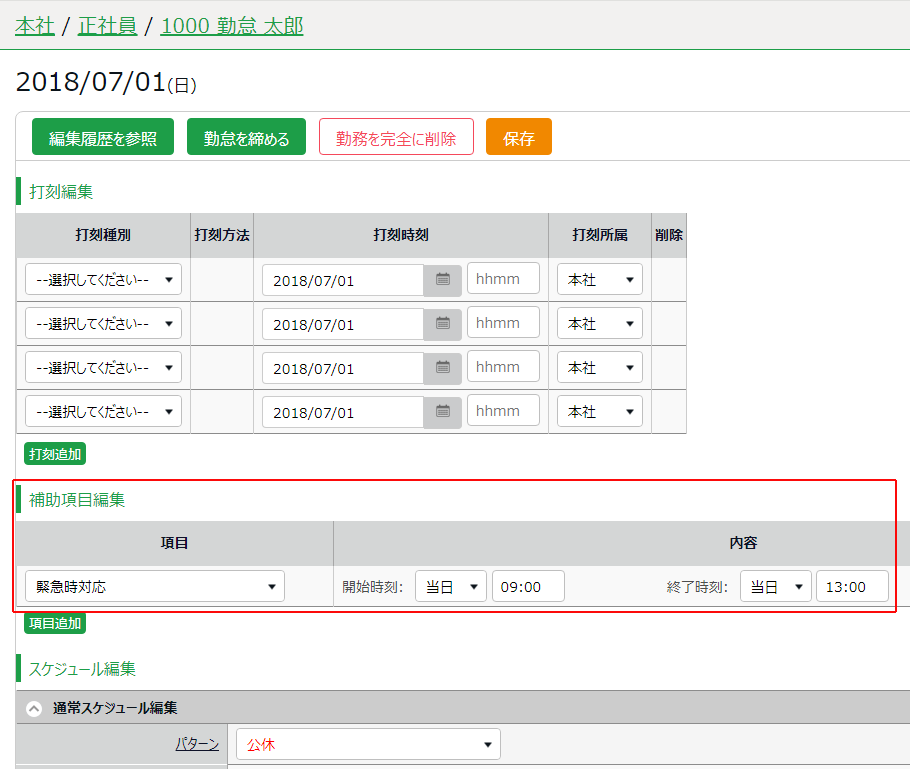Open third row 打刻種別 dropdown
The width and height of the screenshot is (910, 769).
point(103,368)
